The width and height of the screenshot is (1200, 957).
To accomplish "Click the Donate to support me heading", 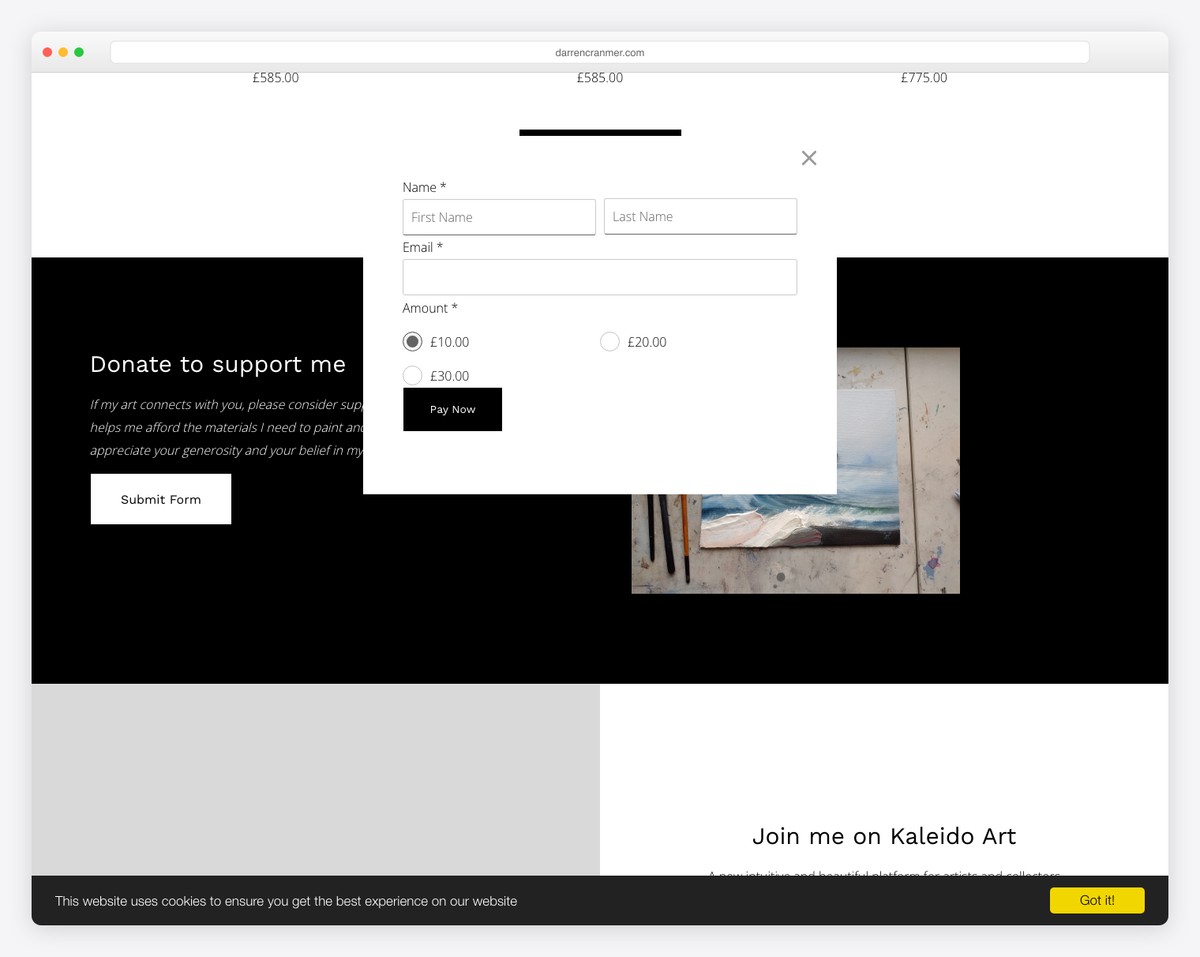I will tap(218, 364).
